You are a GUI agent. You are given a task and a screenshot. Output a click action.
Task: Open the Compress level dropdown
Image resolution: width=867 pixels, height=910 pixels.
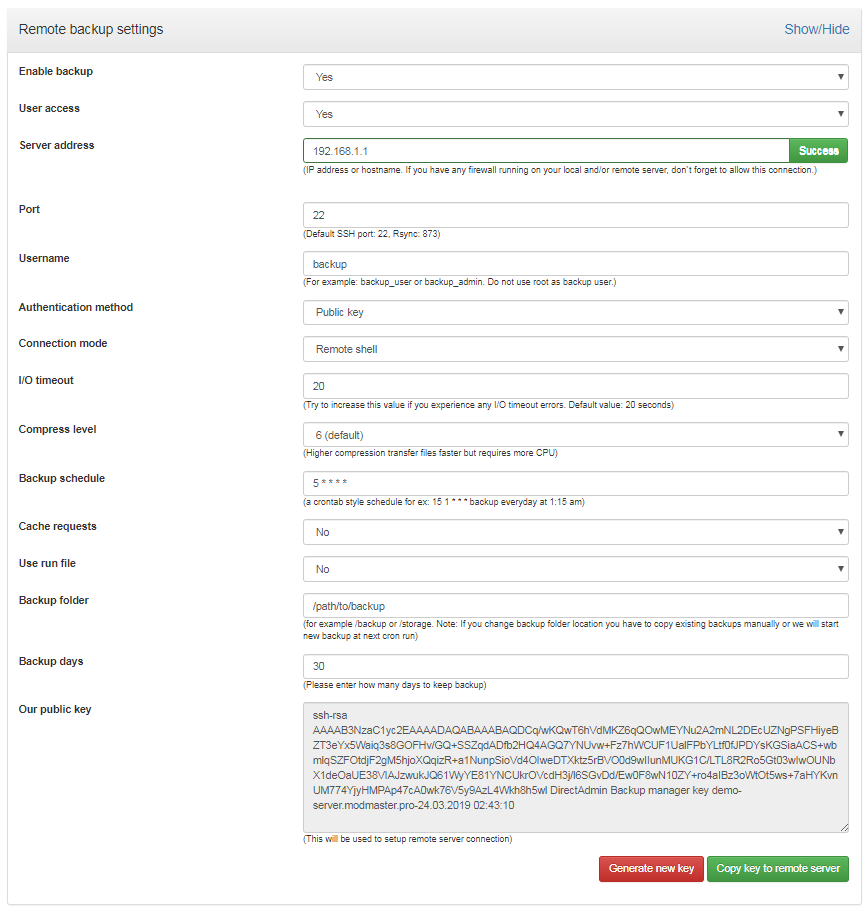point(575,434)
